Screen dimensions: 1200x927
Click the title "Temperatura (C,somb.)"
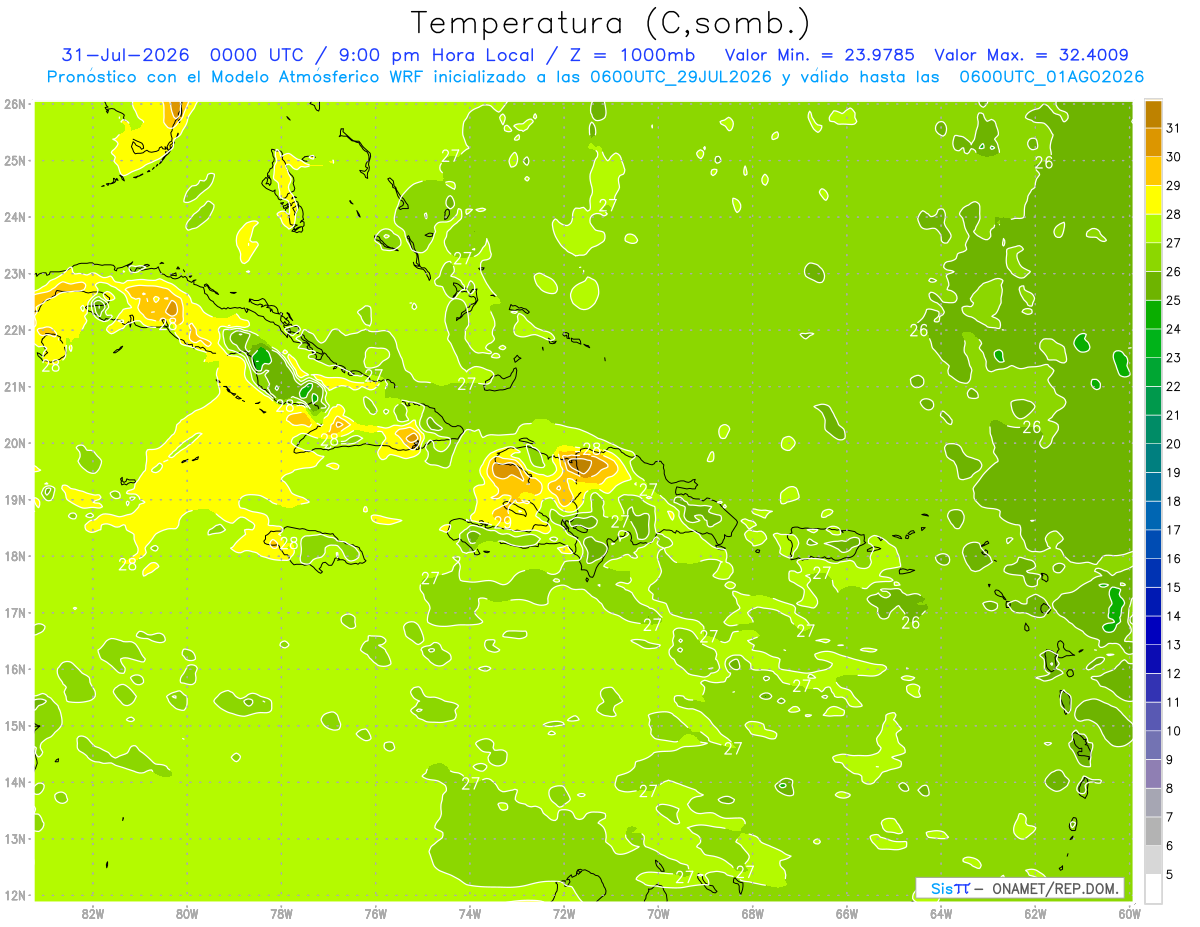click(x=611, y=23)
